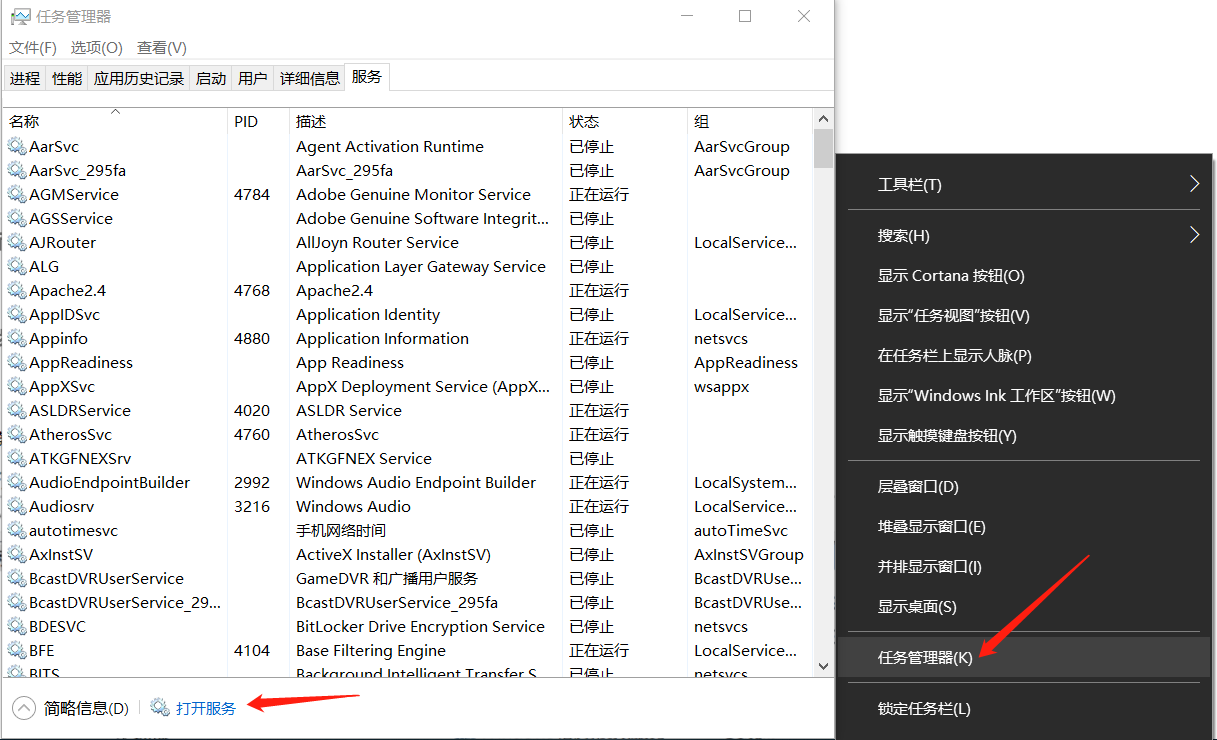Collapse to 简略信息 using the circled arrow
1217x740 pixels.
click(x=24, y=708)
